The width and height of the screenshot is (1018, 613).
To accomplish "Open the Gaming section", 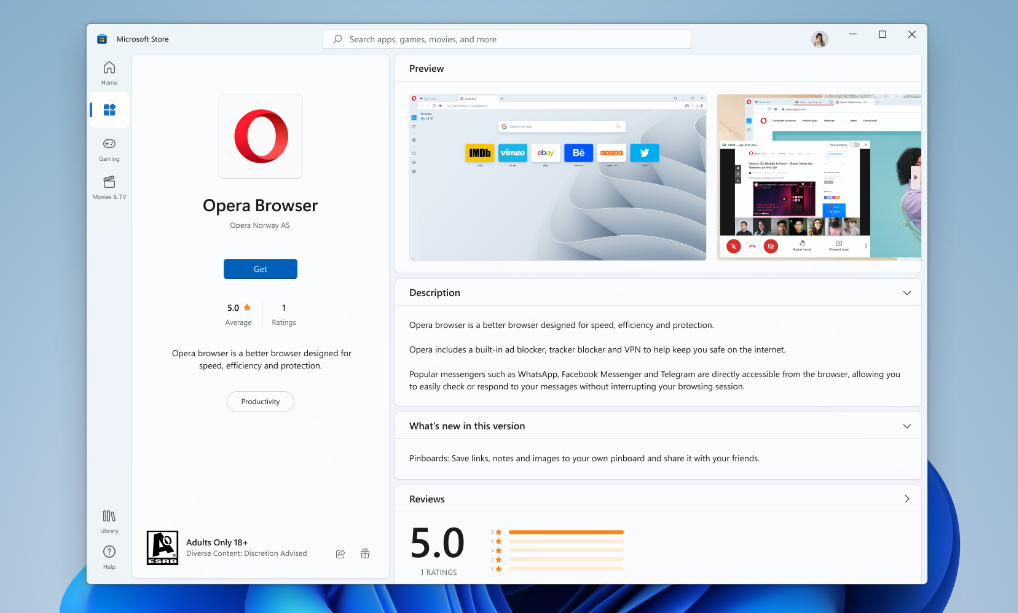I will [x=109, y=149].
